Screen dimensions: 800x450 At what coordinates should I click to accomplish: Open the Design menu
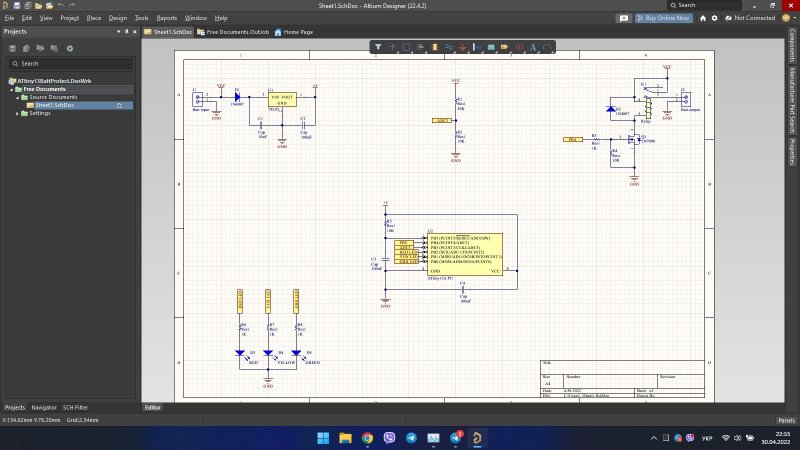[x=117, y=18]
